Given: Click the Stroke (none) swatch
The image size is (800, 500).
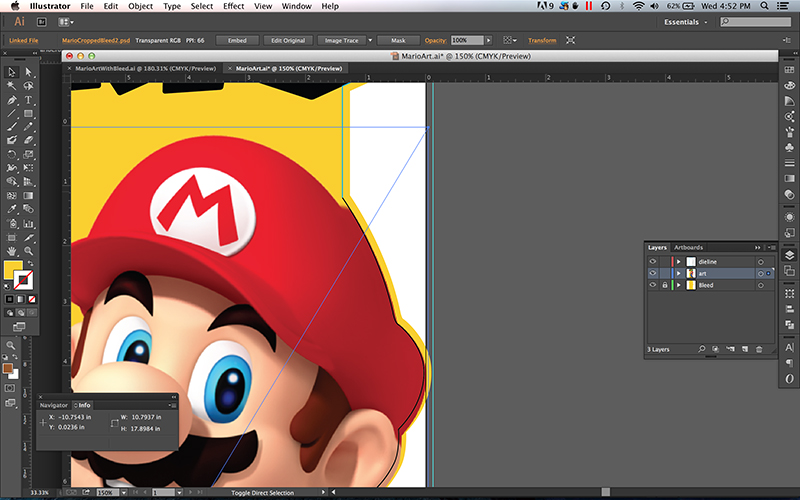Looking at the screenshot, I should pos(23,280).
